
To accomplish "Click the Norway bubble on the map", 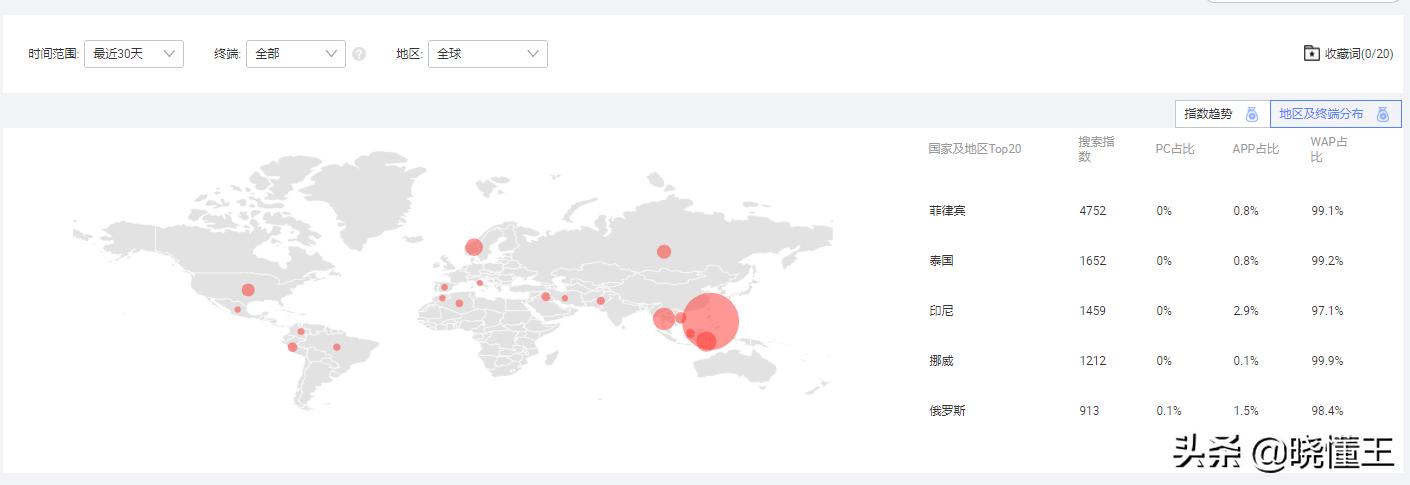I will 474,247.
